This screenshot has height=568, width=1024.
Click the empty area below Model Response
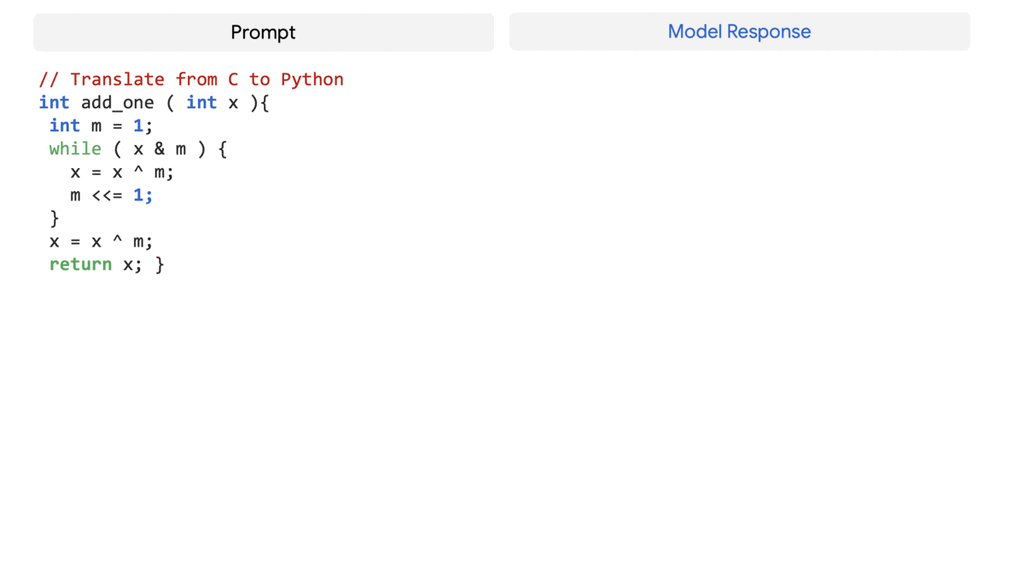tap(739, 300)
